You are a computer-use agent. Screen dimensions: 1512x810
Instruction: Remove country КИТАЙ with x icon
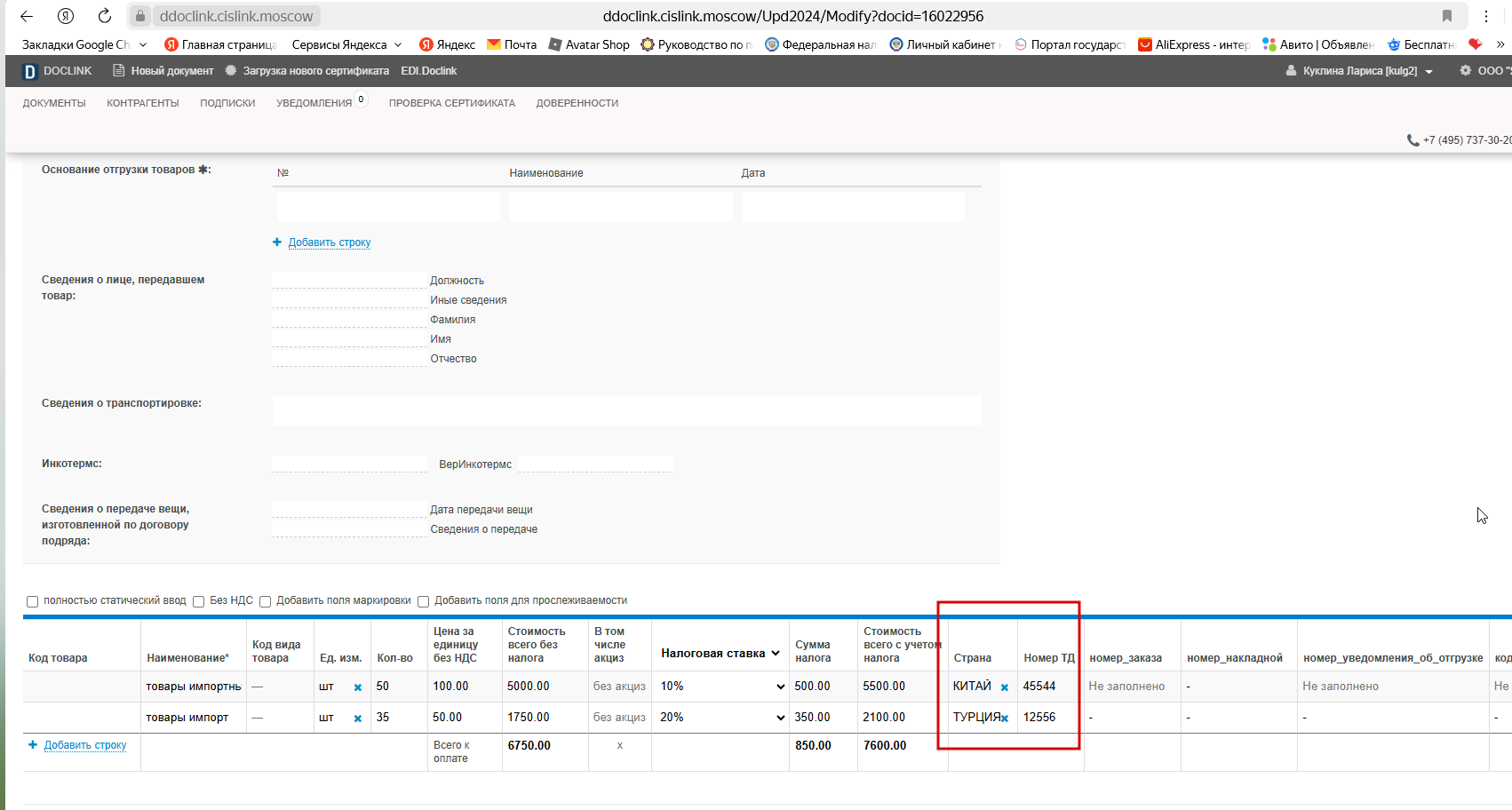tap(1005, 687)
